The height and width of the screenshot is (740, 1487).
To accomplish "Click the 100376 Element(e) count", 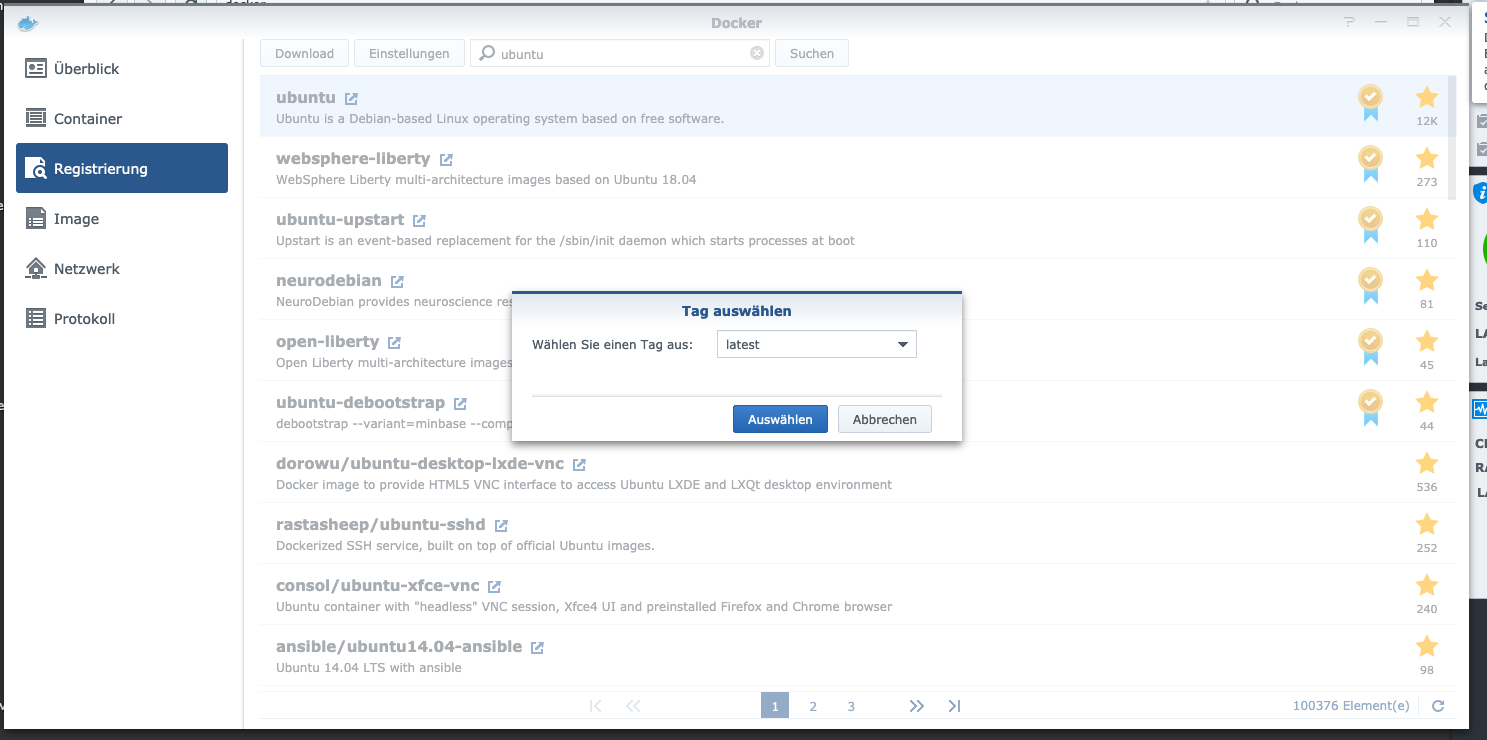I will pyautogui.click(x=1351, y=706).
